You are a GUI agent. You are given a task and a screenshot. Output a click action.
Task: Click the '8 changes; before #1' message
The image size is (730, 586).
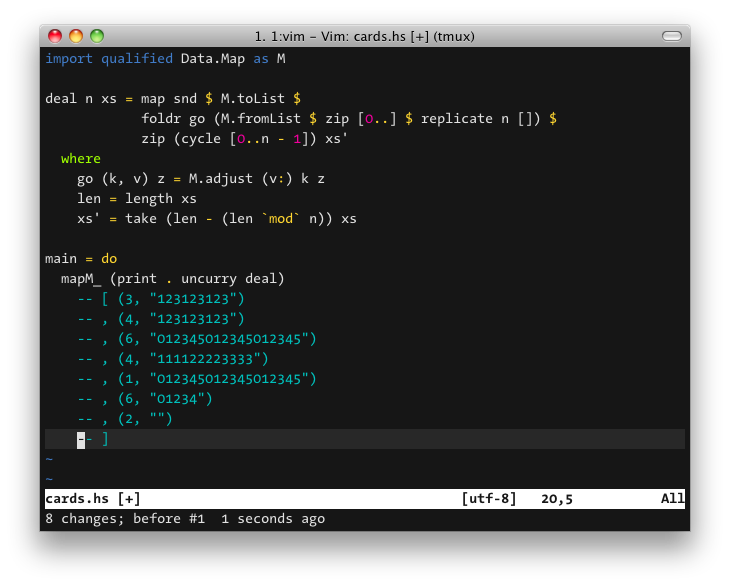point(125,519)
